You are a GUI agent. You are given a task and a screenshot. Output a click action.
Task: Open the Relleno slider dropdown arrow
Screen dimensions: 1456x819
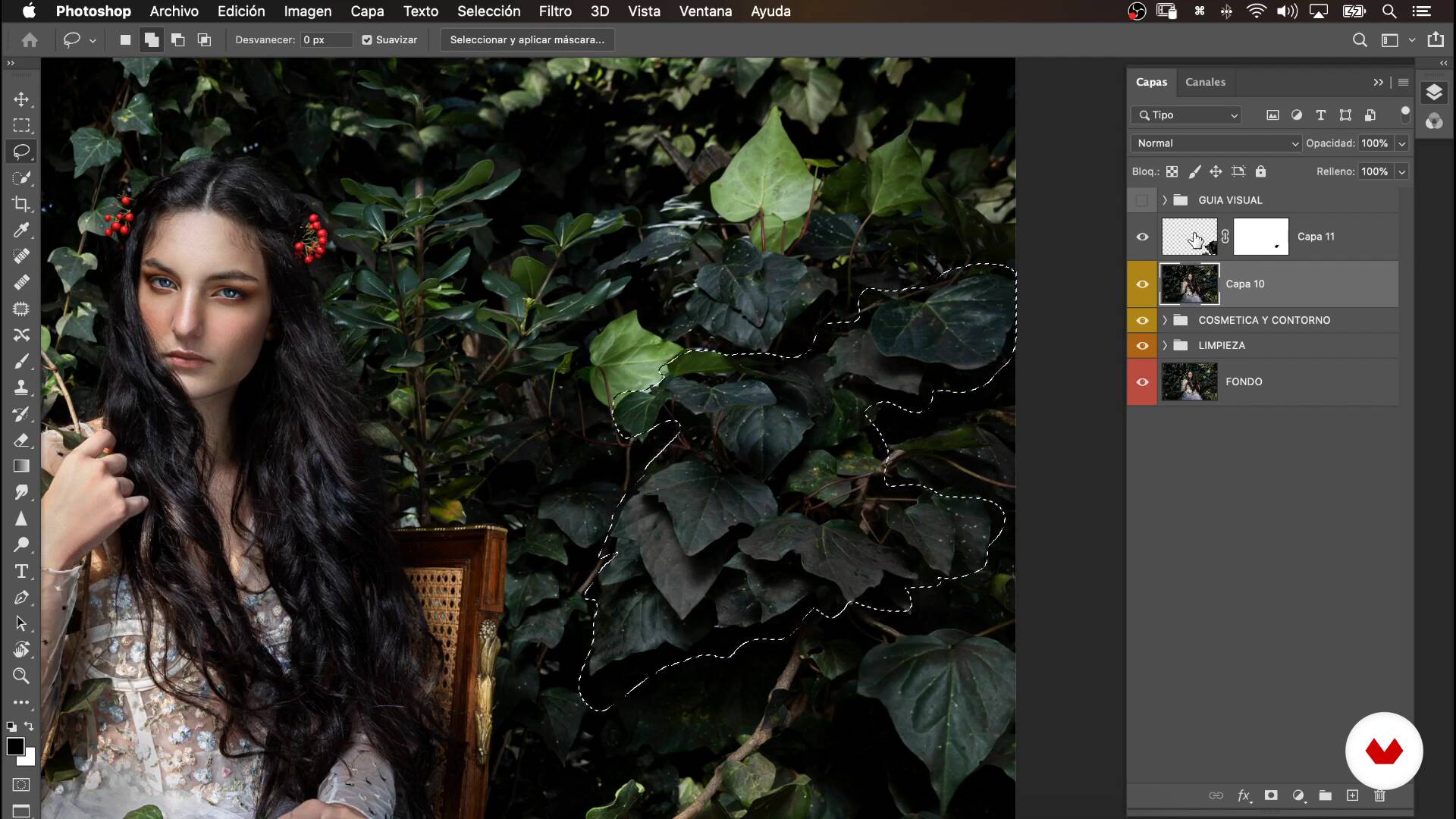point(1402,172)
